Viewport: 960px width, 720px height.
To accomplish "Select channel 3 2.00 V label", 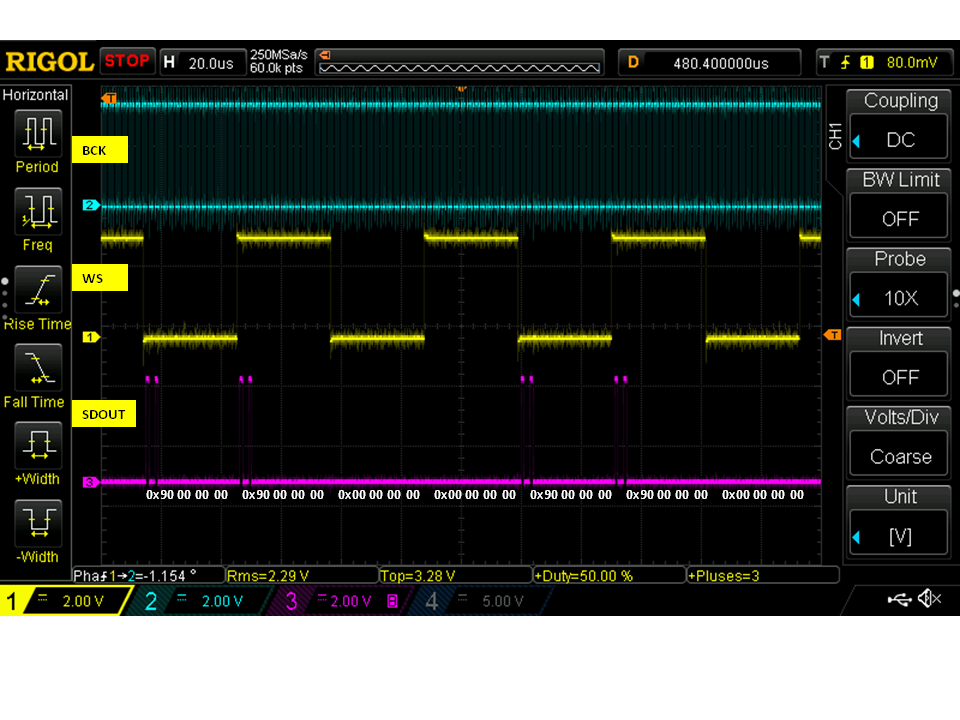I will [343, 601].
